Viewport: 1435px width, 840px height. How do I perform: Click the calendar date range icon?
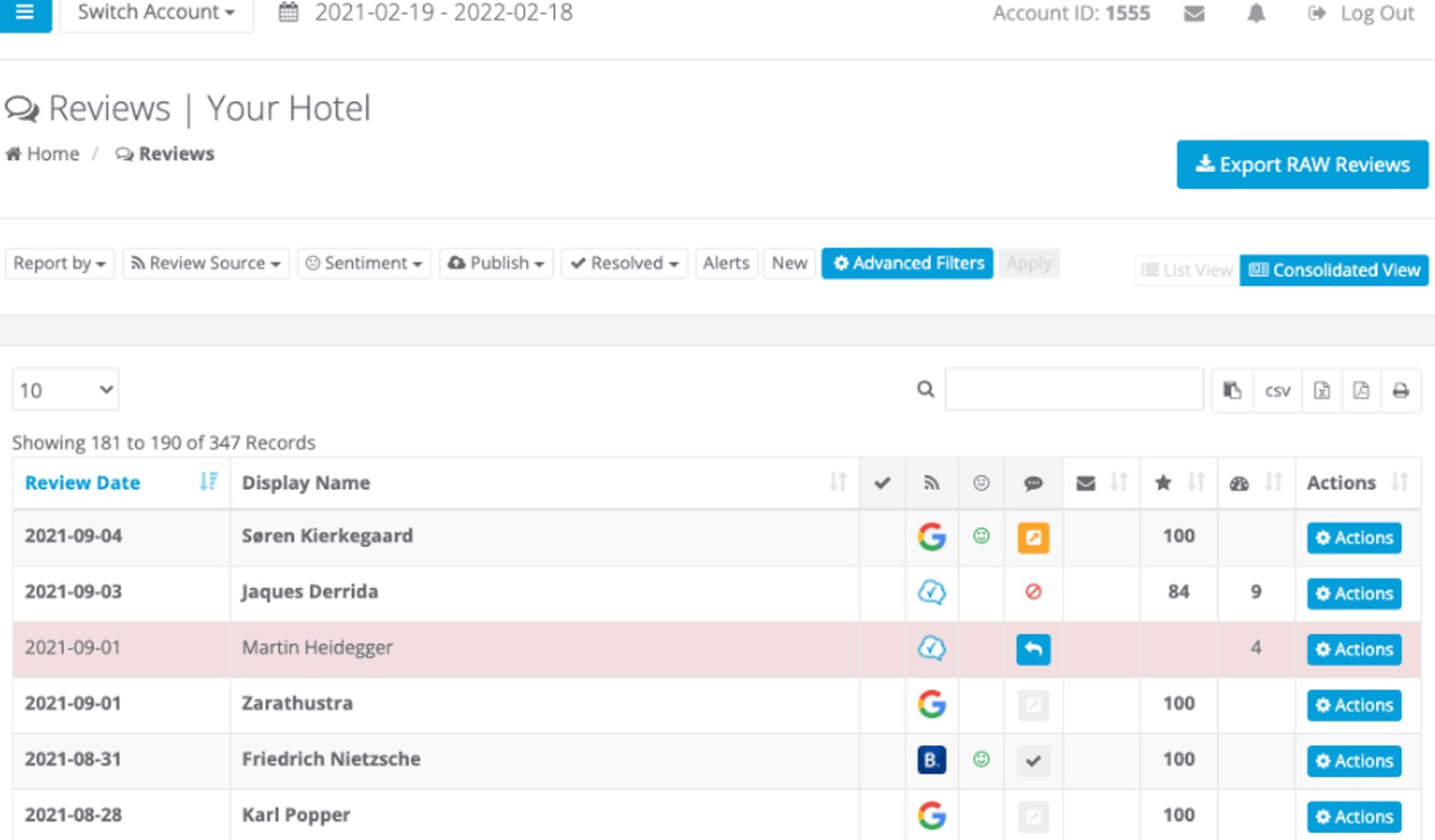pyautogui.click(x=288, y=13)
